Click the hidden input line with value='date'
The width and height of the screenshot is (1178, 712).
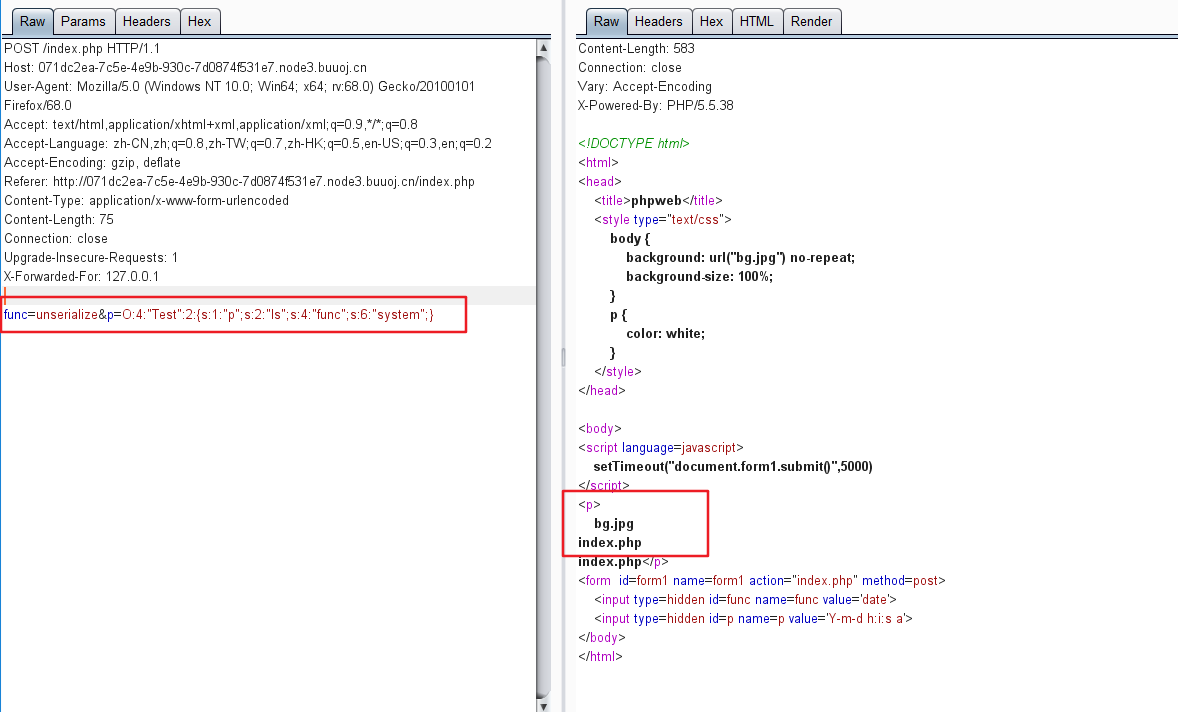pyautogui.click(x=745, y=599)
